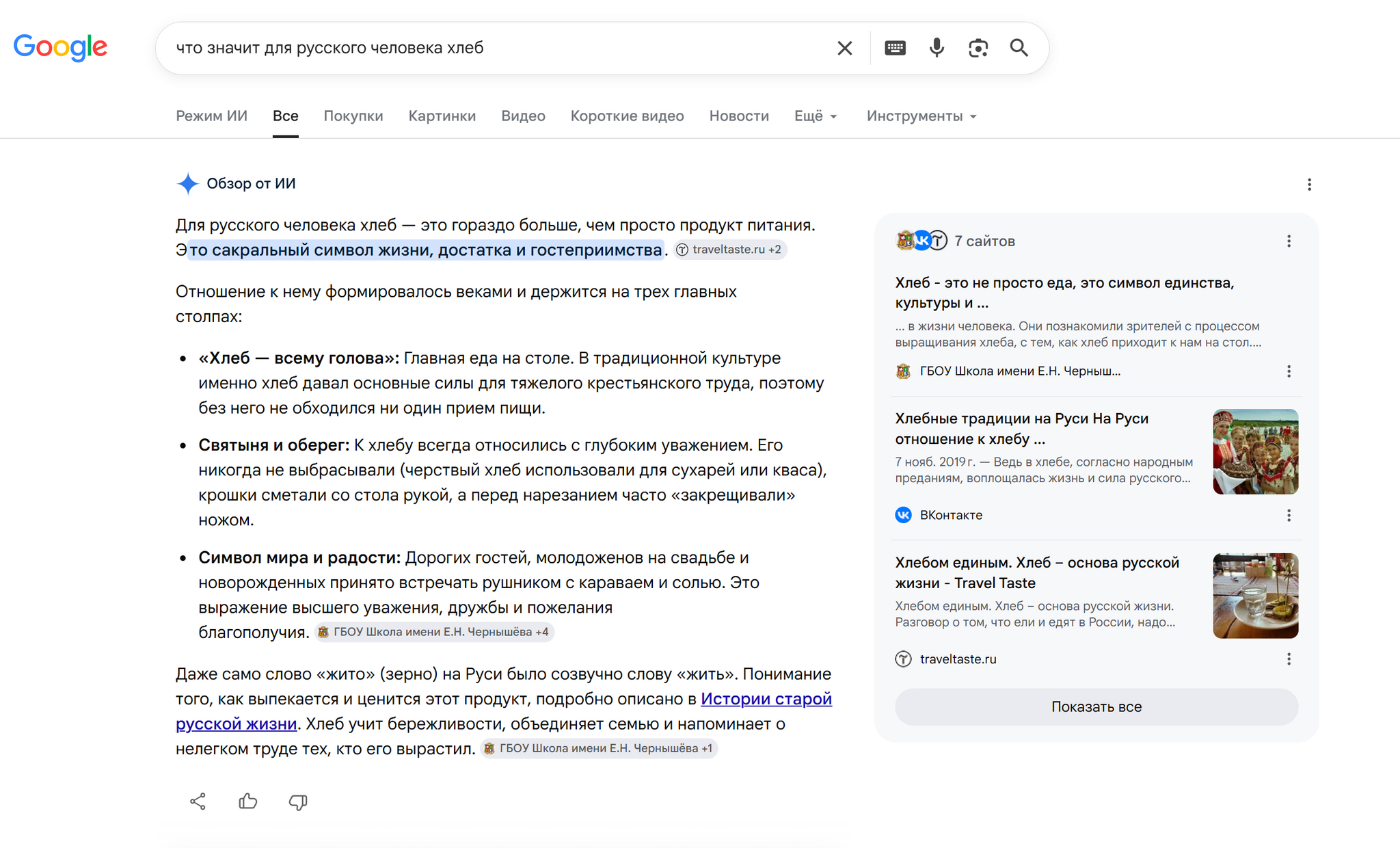Click the bullet heading Символ мира и радости
The width and height of the screenshot is (1400, 848).
pos(299,558)
